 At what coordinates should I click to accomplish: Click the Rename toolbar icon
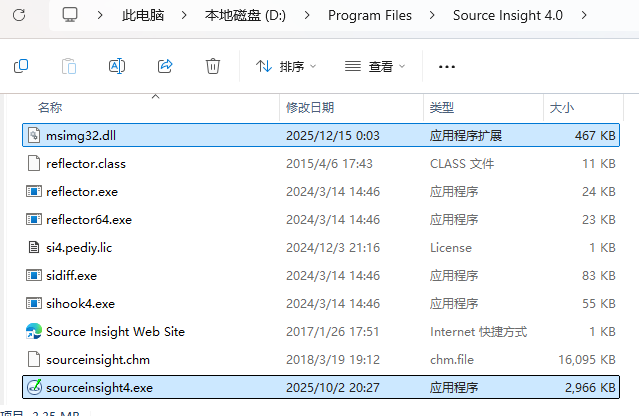coord(117,66)
